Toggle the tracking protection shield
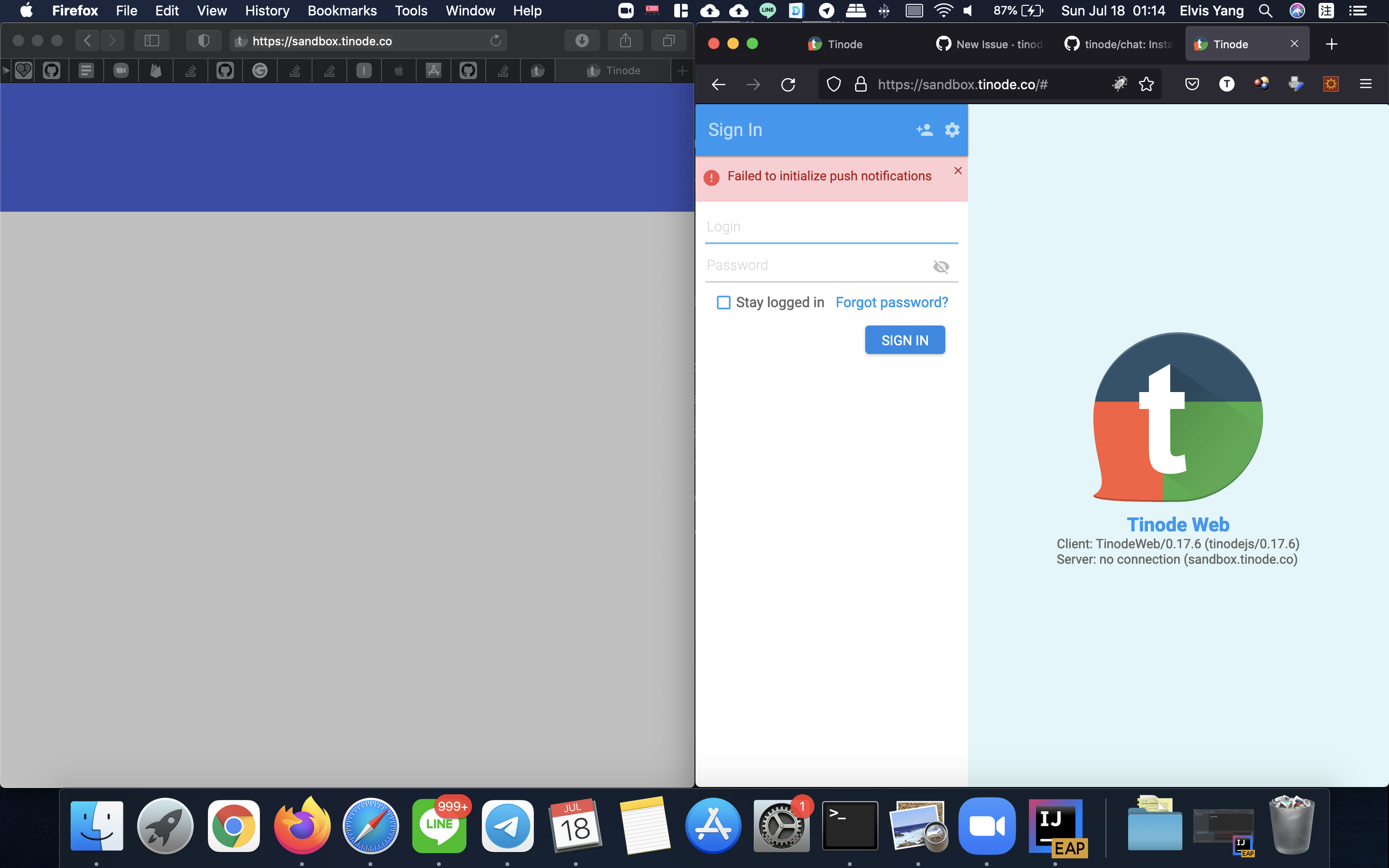Viewport: 1389px width, 868px height. pos(833,84)
